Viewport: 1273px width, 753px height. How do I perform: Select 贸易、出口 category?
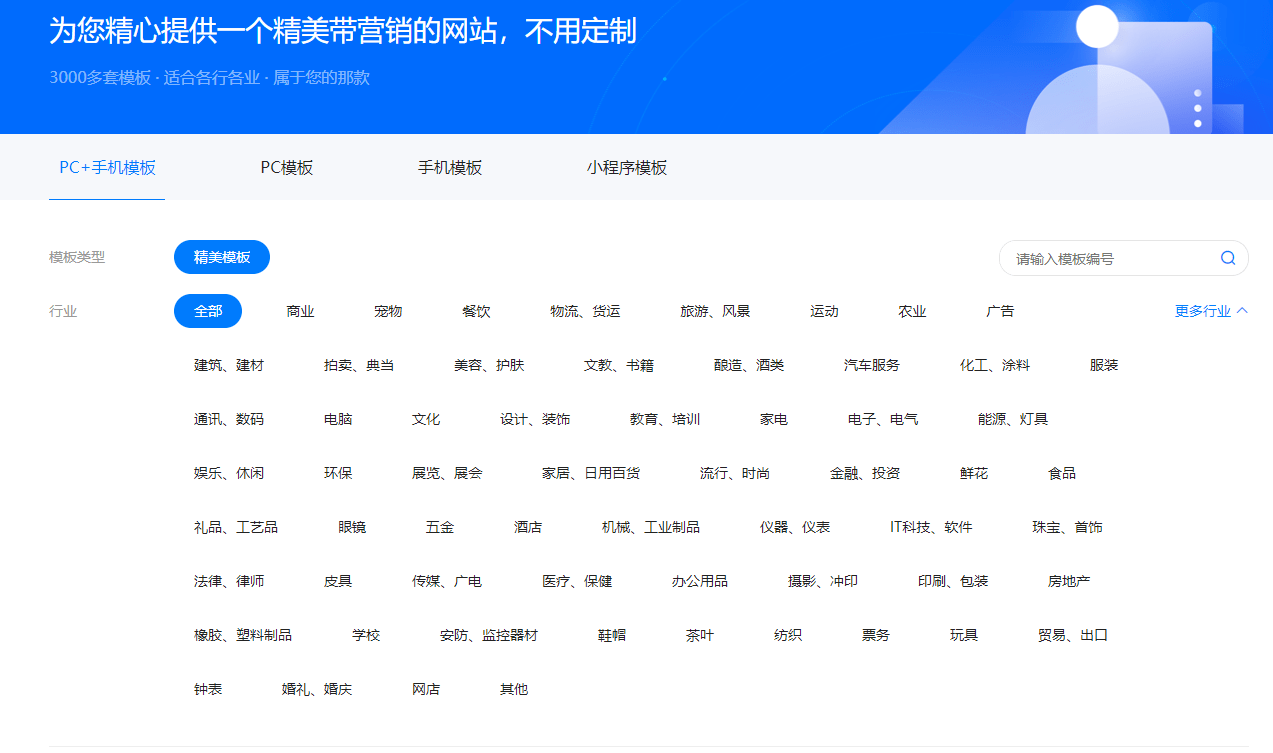pos(1073,635)
